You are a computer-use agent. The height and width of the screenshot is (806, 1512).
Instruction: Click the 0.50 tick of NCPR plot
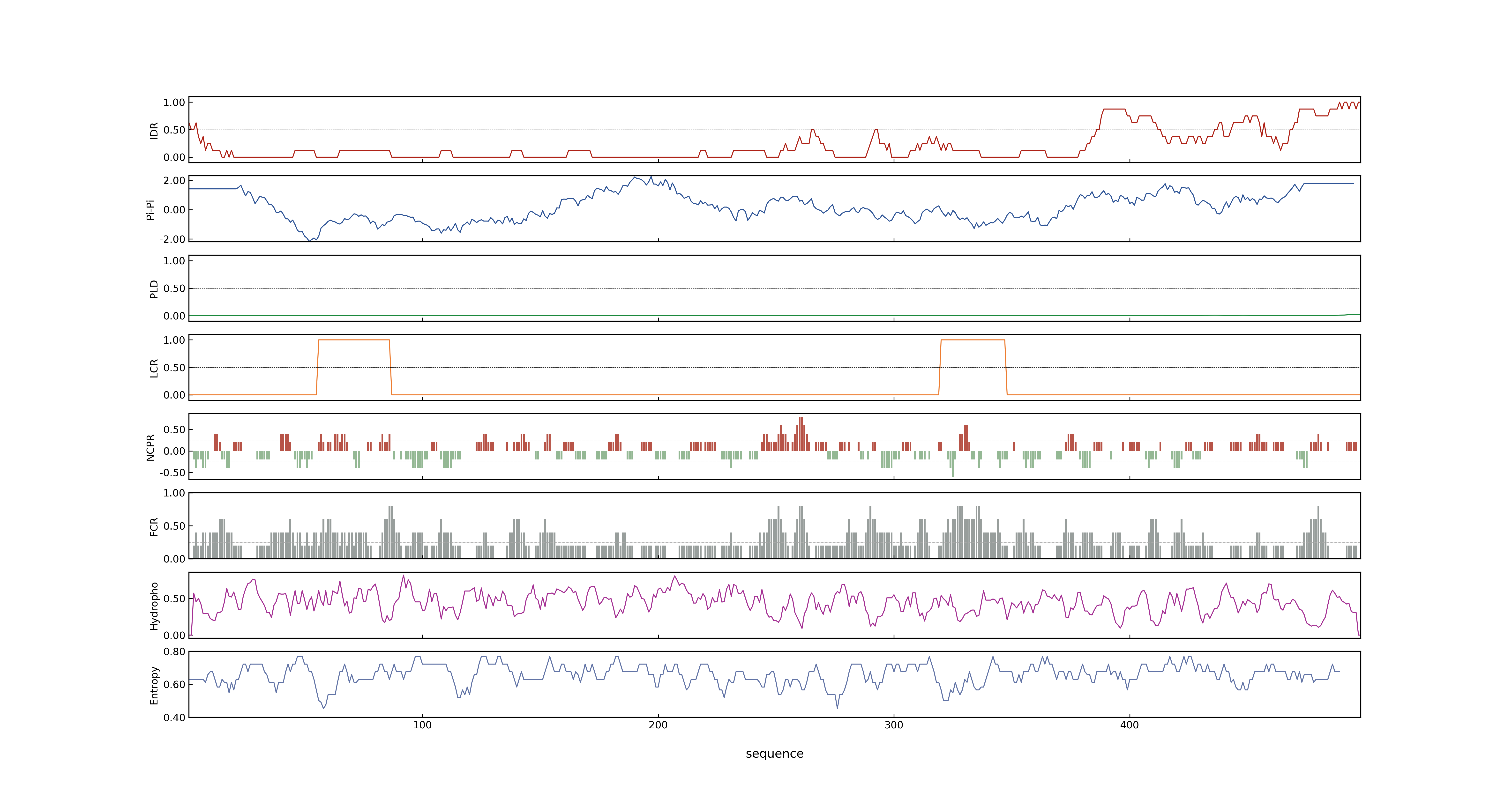point(174,429)
